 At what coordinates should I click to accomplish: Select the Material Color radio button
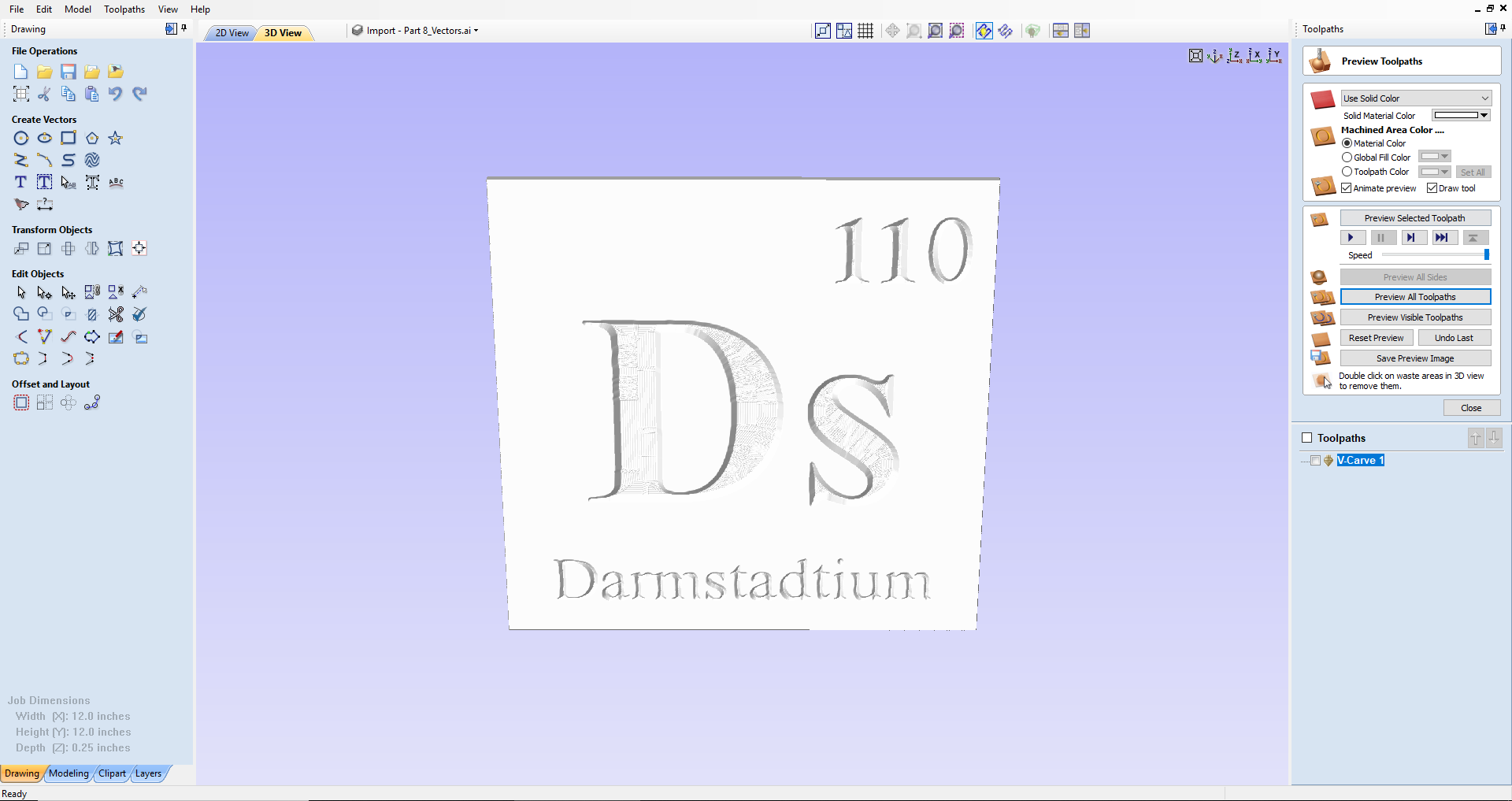(x=1347, y=143)
